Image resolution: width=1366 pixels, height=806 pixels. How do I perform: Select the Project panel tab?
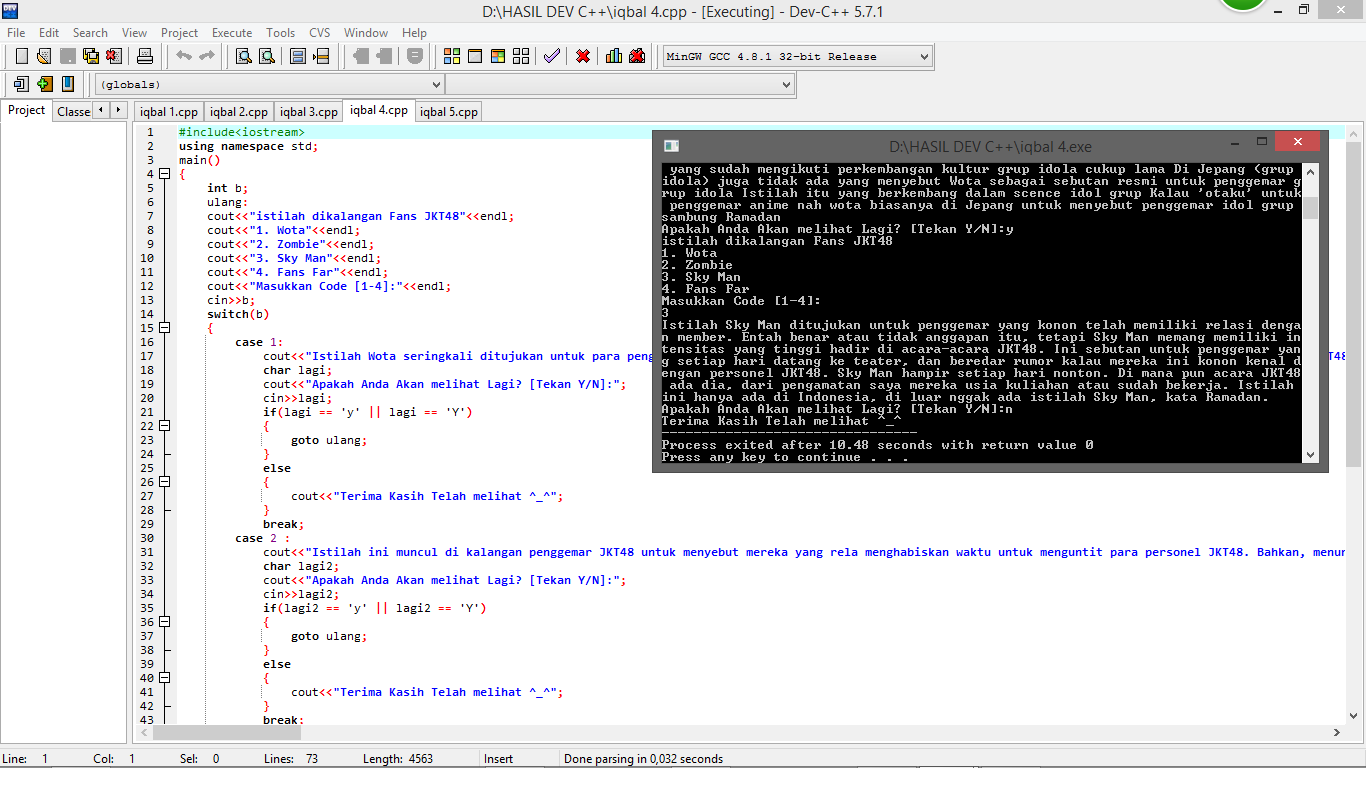point(27,111)
